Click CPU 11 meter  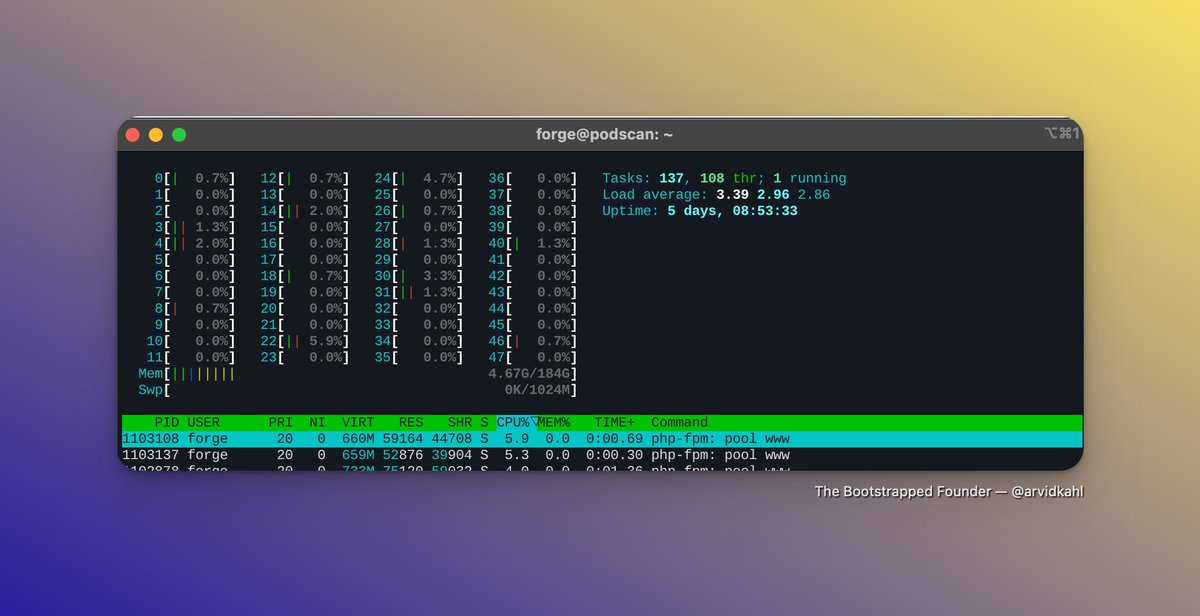coord(190,357)
